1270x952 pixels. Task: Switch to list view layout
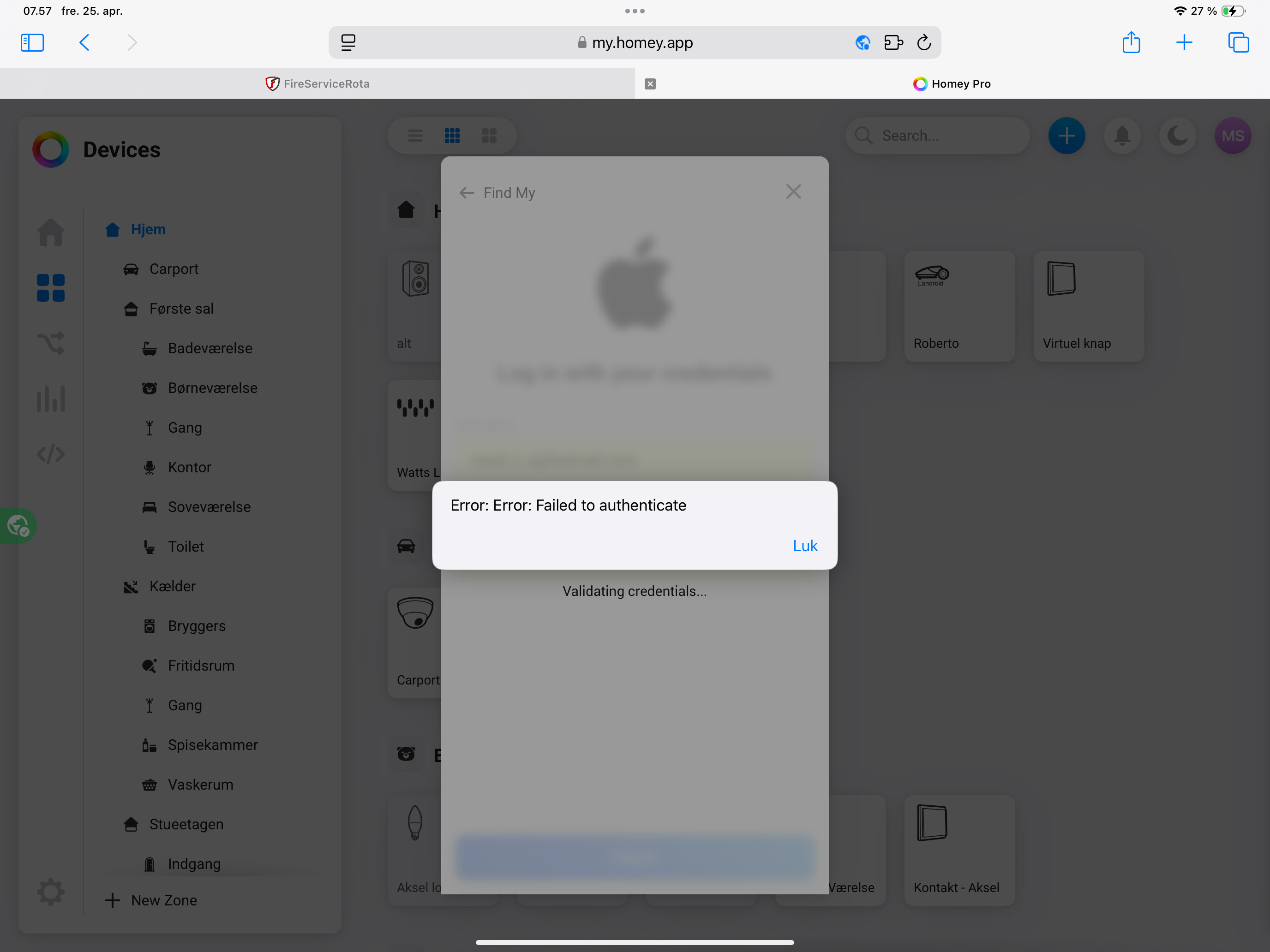click(415, 136)
